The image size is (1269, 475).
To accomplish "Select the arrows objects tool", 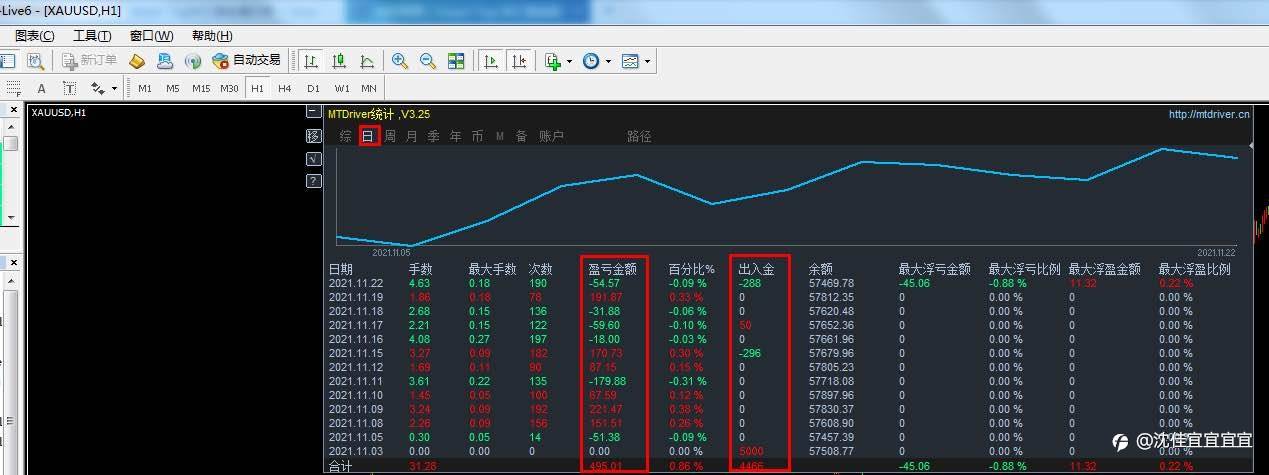I will pos(98,88).
